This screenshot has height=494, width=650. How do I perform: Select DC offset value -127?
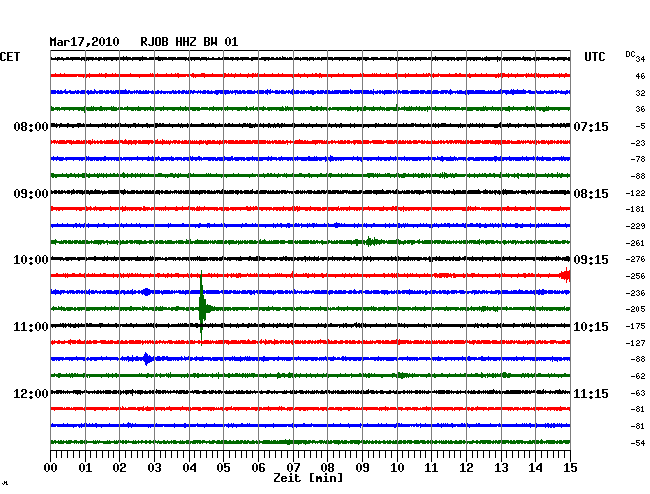coord(635,343)
